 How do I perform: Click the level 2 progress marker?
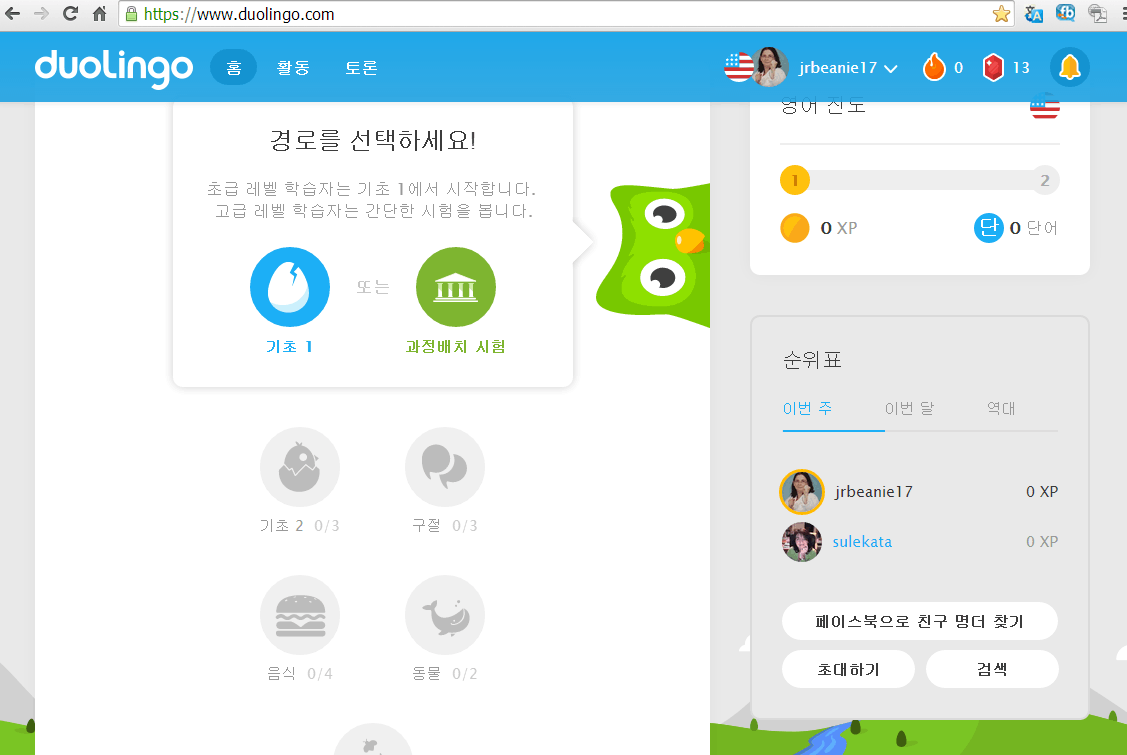click(x=1045, y=180)
